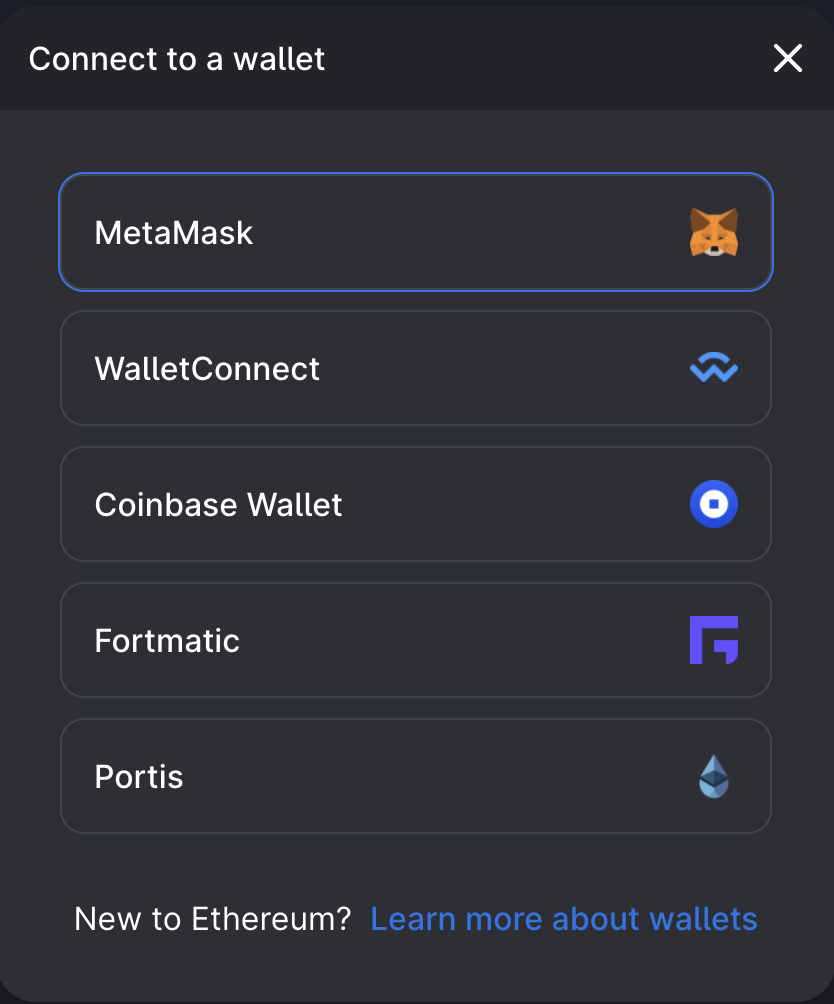Click the "WalletConnect" text label
The image size is (834, 1004).
point(207,369)
